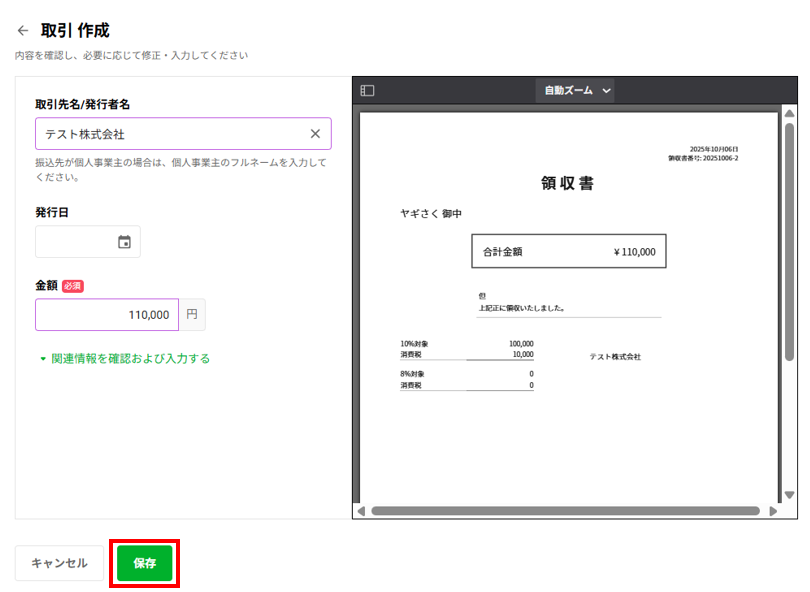Toggle the PDF viewer sidebar icon
The height and width of the screenshot is (592, 810).
click(367, 90)
